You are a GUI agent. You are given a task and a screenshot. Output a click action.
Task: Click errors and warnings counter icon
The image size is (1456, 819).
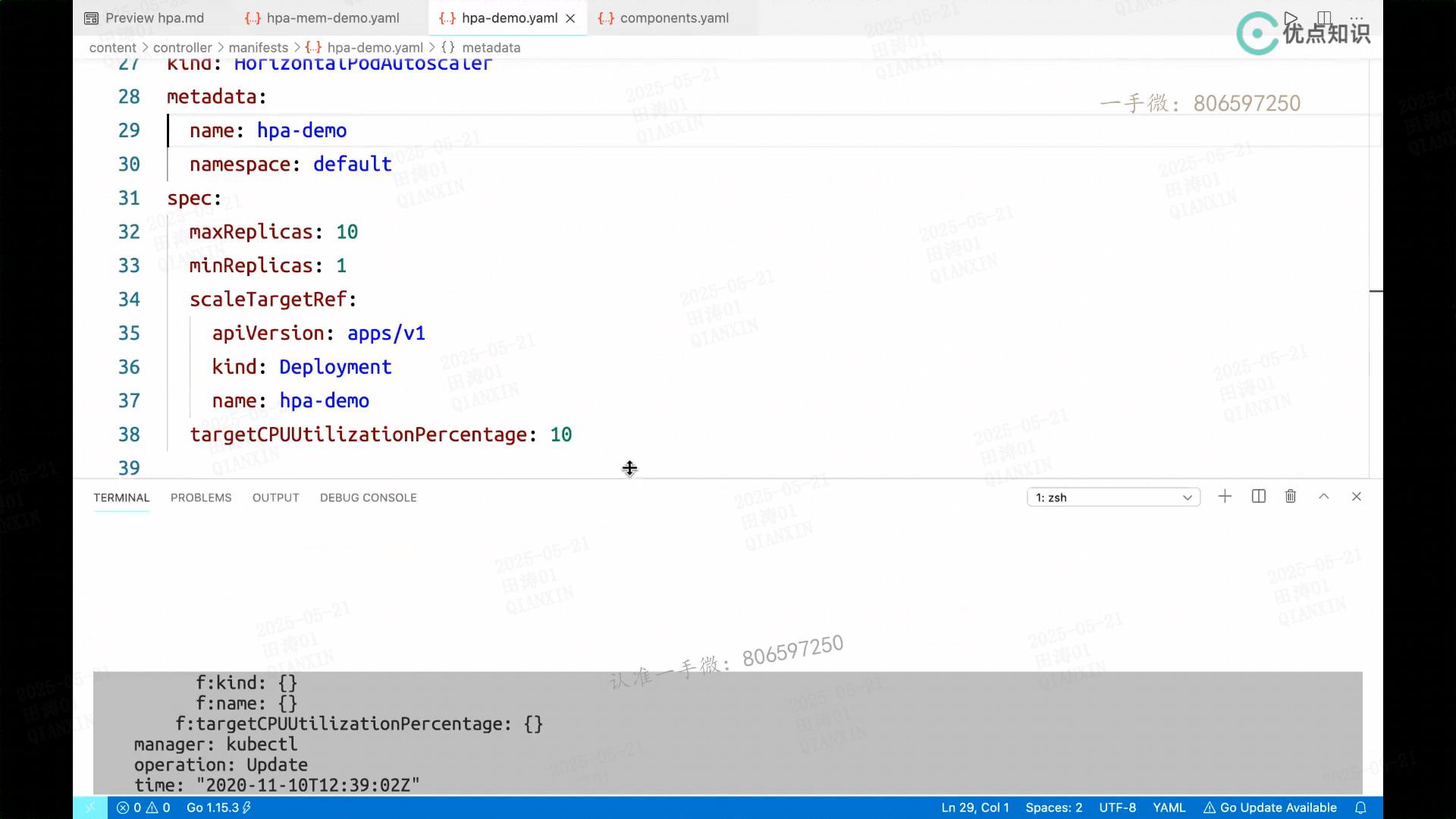(x=143, y=808)
